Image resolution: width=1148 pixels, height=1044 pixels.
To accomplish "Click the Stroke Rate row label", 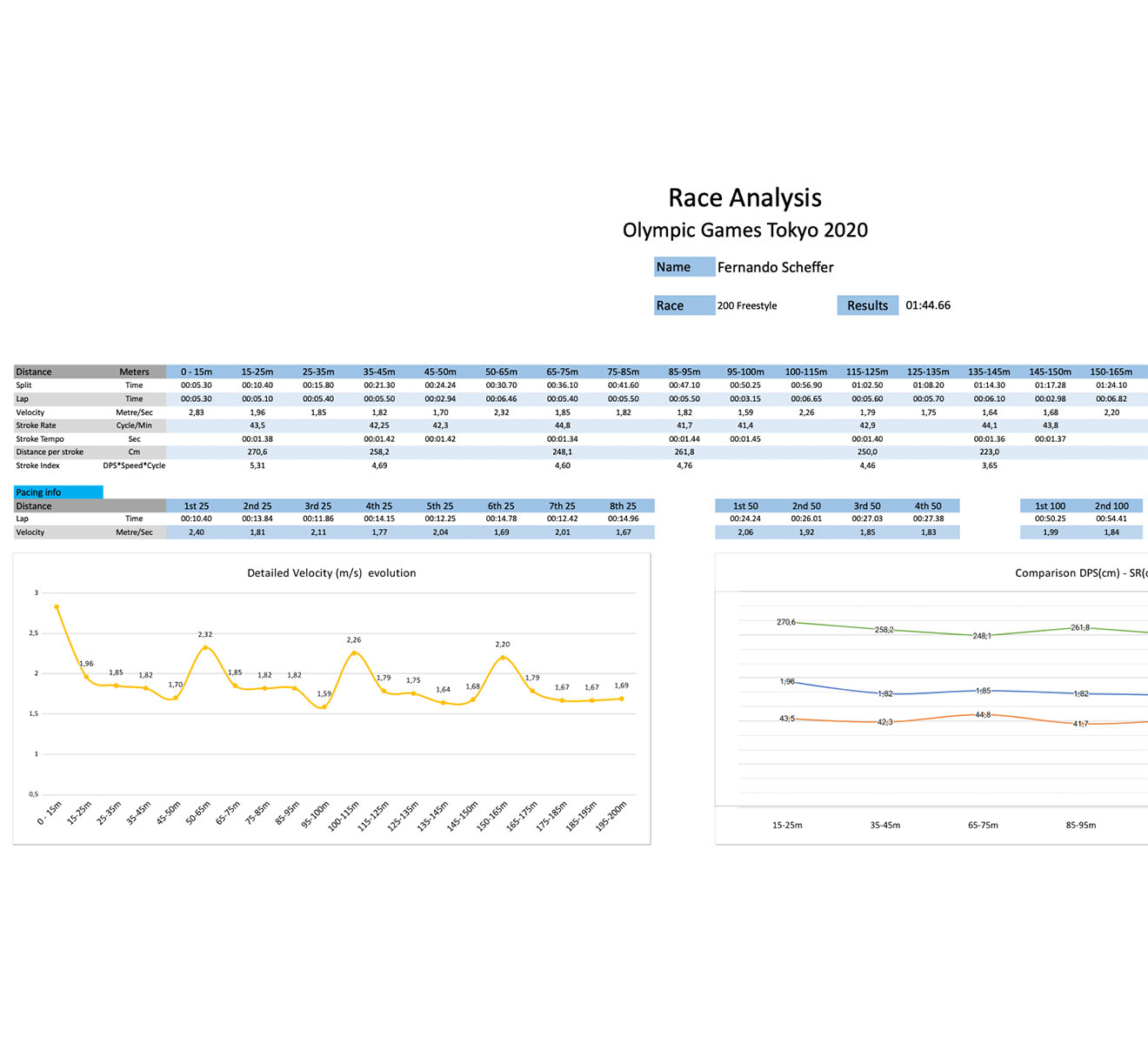I will click(37, 425).
